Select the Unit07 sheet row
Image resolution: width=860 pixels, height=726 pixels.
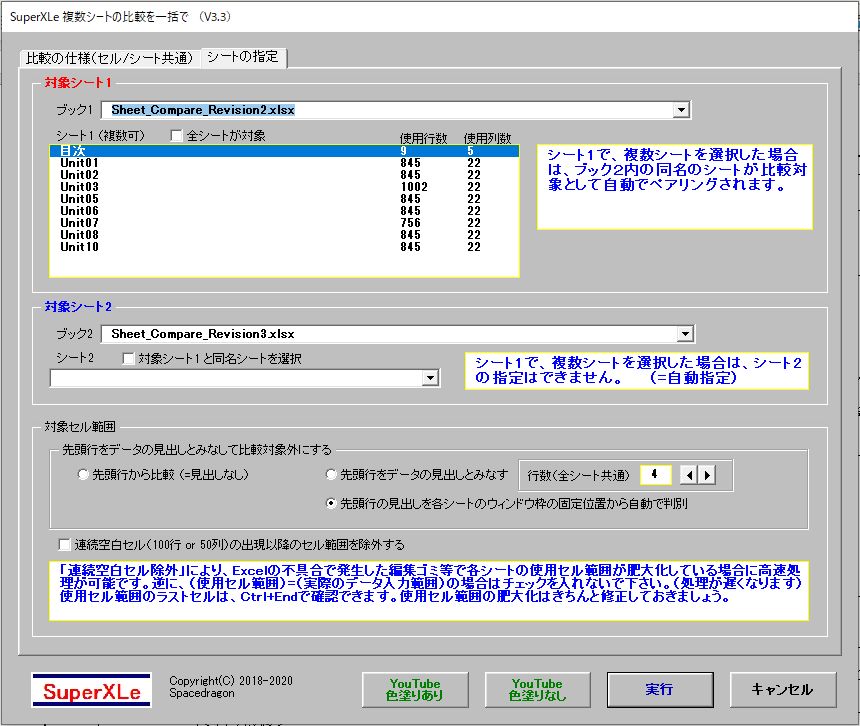pyautogui.click(x=284, y=223)
